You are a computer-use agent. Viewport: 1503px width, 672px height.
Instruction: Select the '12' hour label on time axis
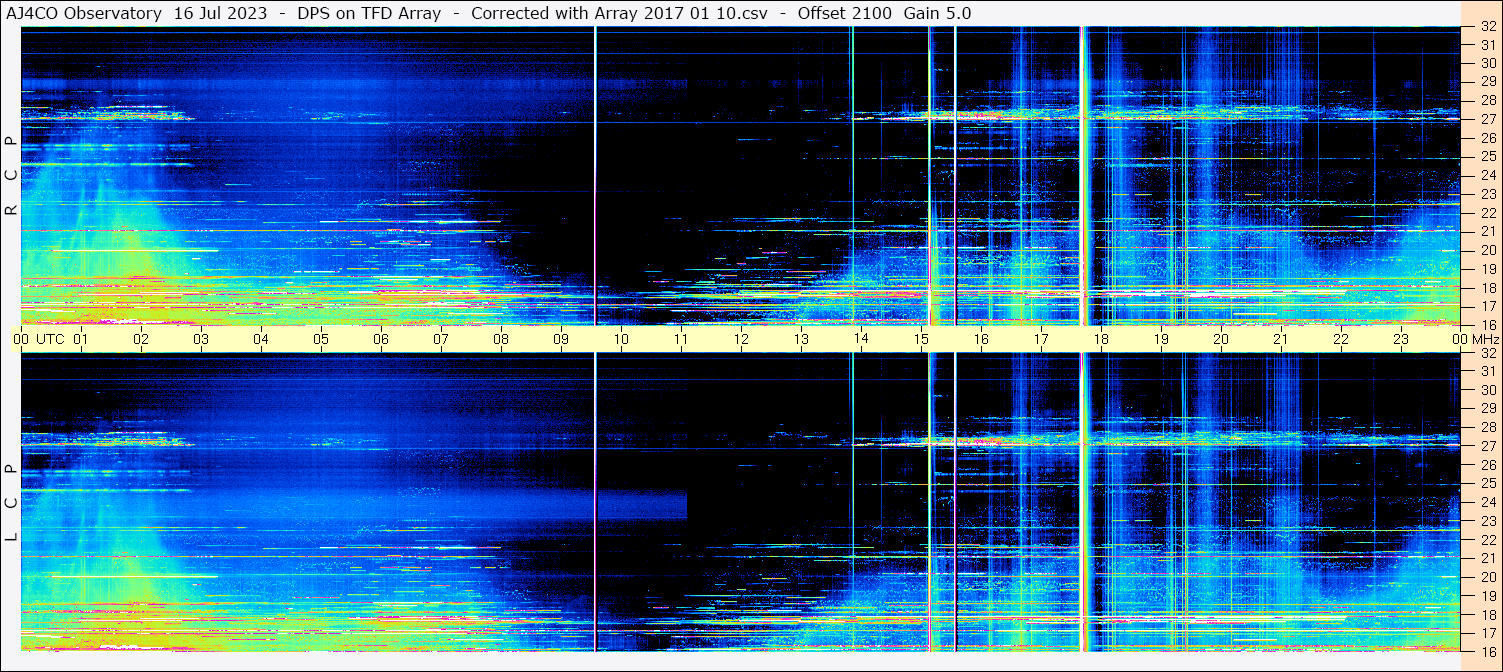[741, 339]
